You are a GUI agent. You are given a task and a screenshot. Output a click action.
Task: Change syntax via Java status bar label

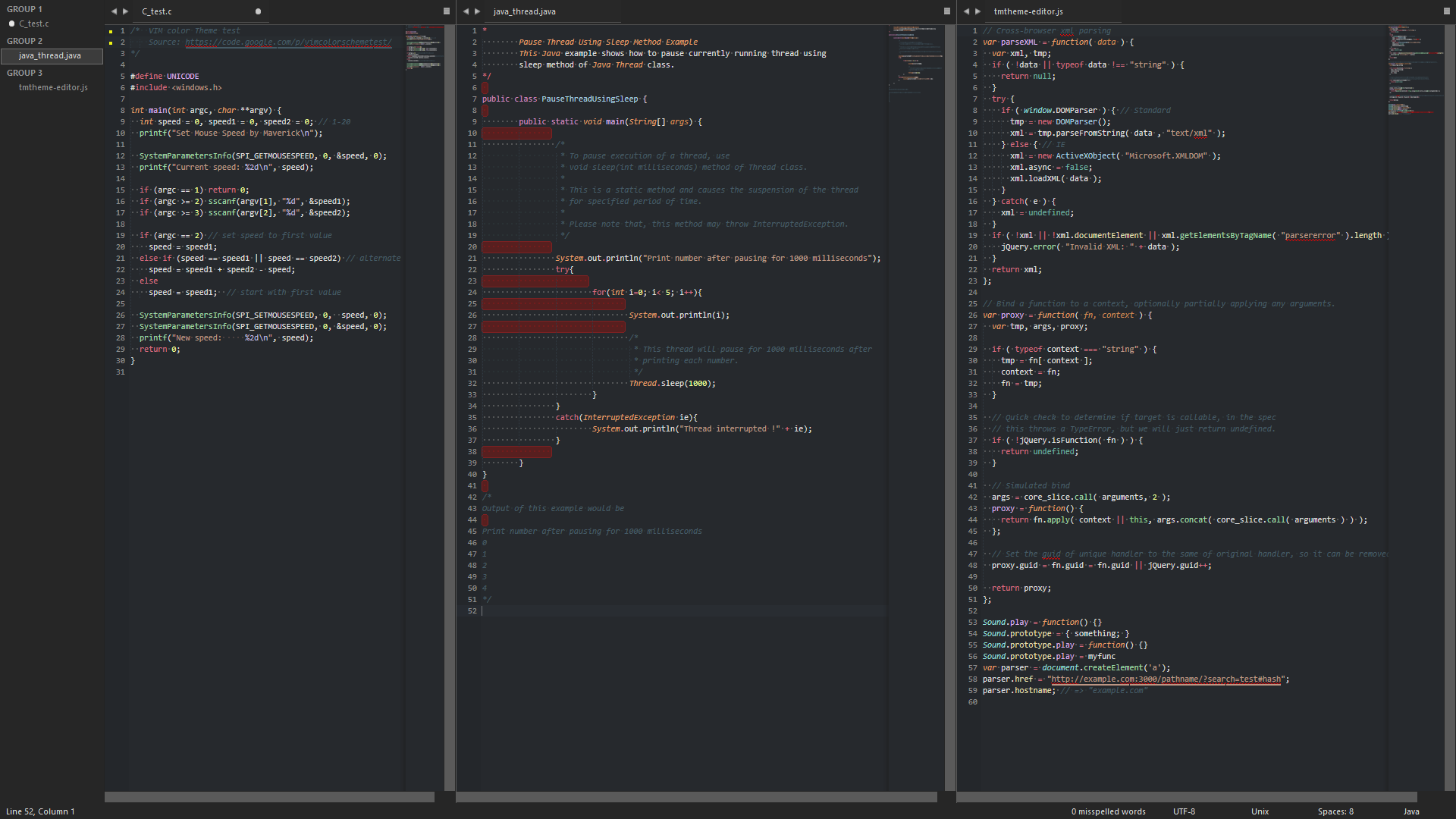pyautogui.click(x=1410, y=811)
